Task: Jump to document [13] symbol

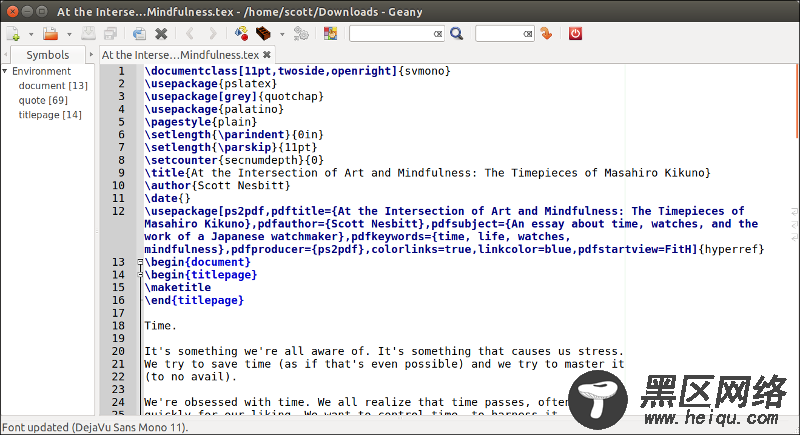Action: coord(53,86)
